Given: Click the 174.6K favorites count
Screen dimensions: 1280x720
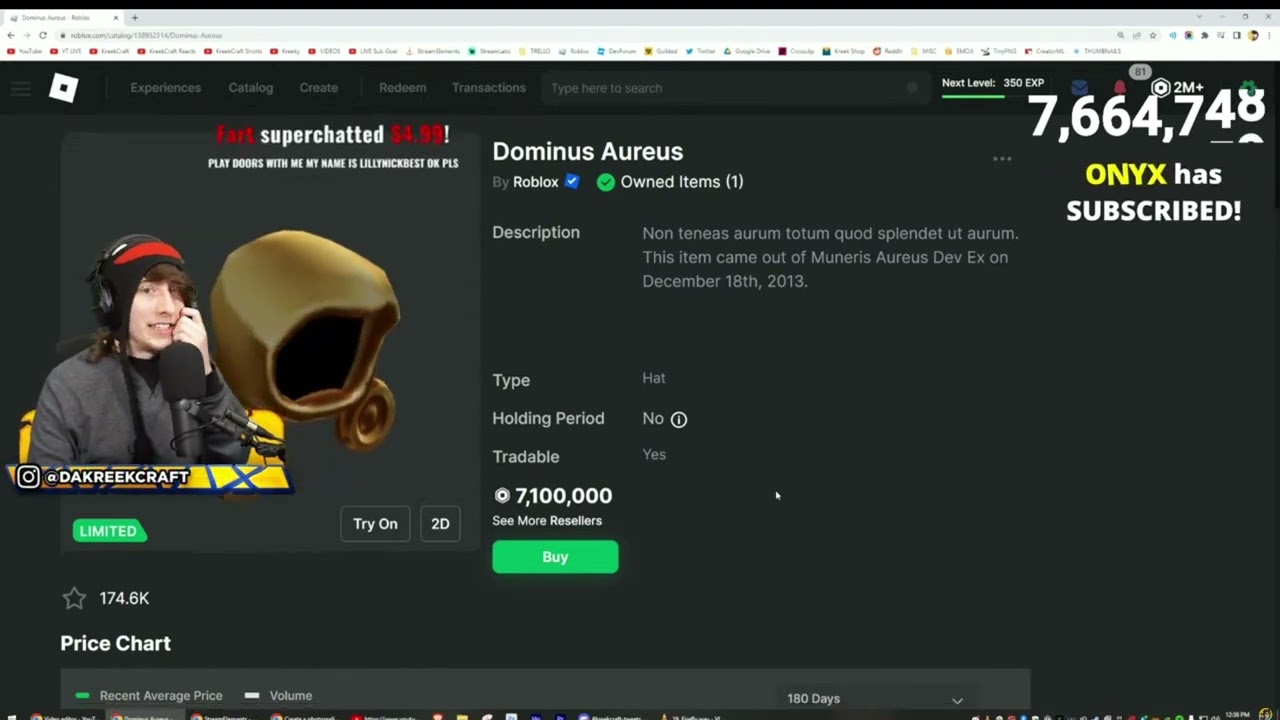Looking at the screenshot, I should (x=124, y=598).
